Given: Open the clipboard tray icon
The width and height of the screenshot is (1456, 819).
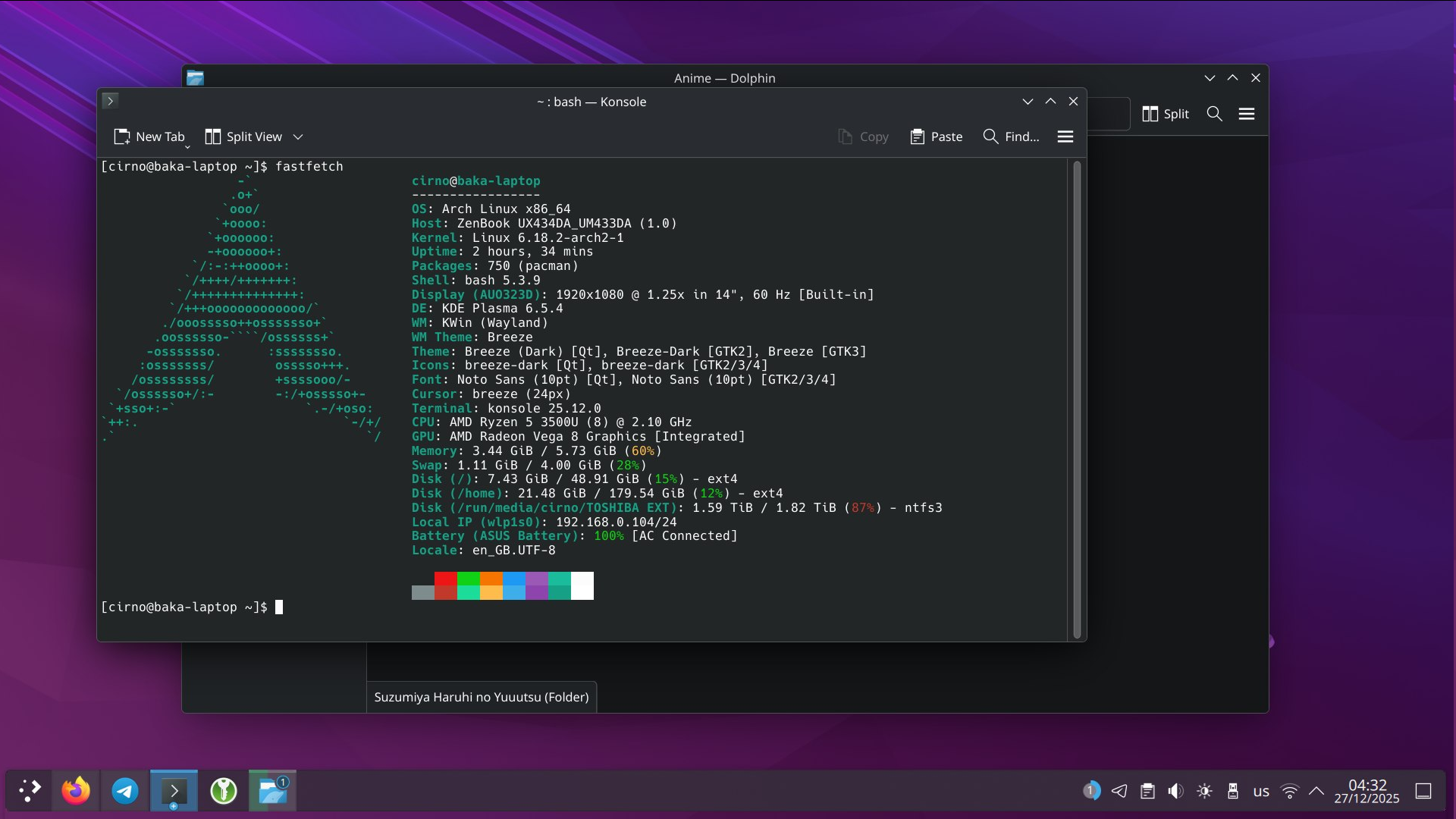Looking at the screenshot, I should click(1147, 791).
